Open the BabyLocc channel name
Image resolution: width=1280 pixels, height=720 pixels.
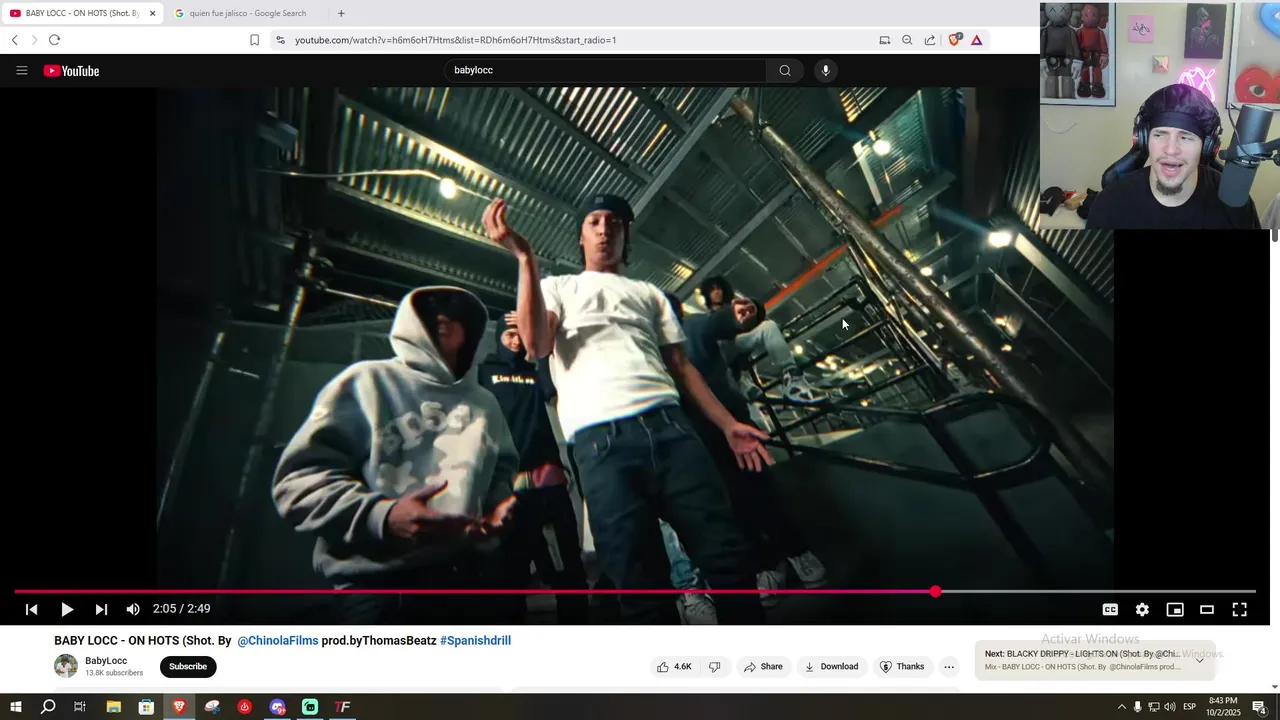click(x=106, y=661)
